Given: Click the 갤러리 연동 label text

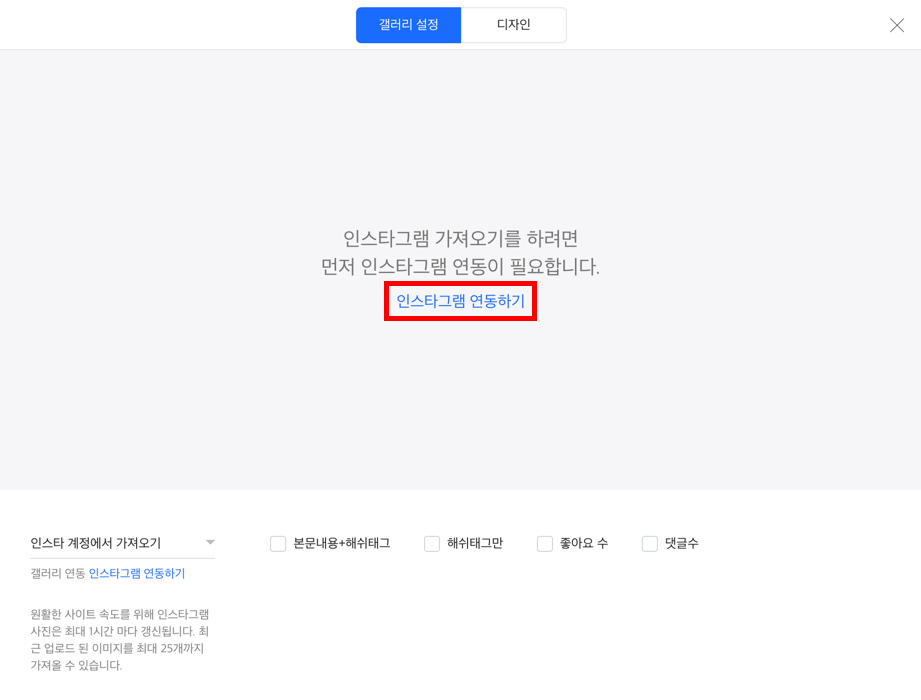Looking at the screenshot, I should tap(58, 573).
